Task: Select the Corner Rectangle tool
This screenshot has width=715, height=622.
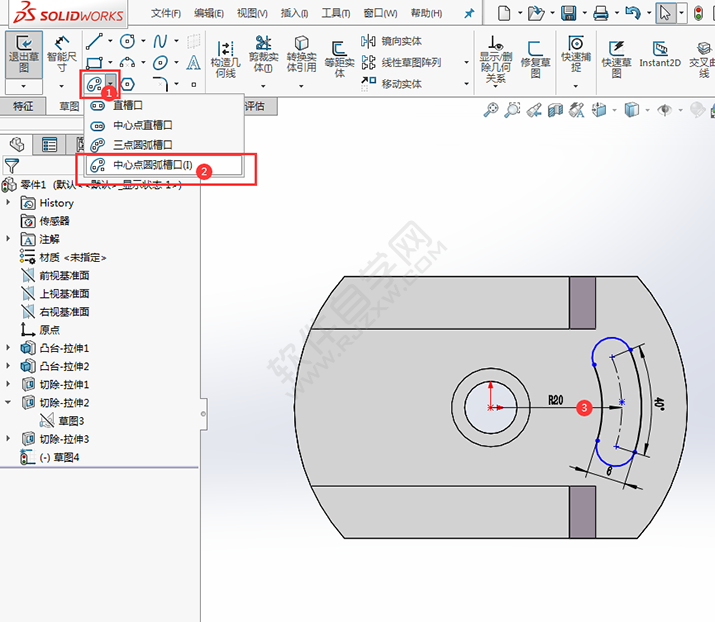Action: 94,62
